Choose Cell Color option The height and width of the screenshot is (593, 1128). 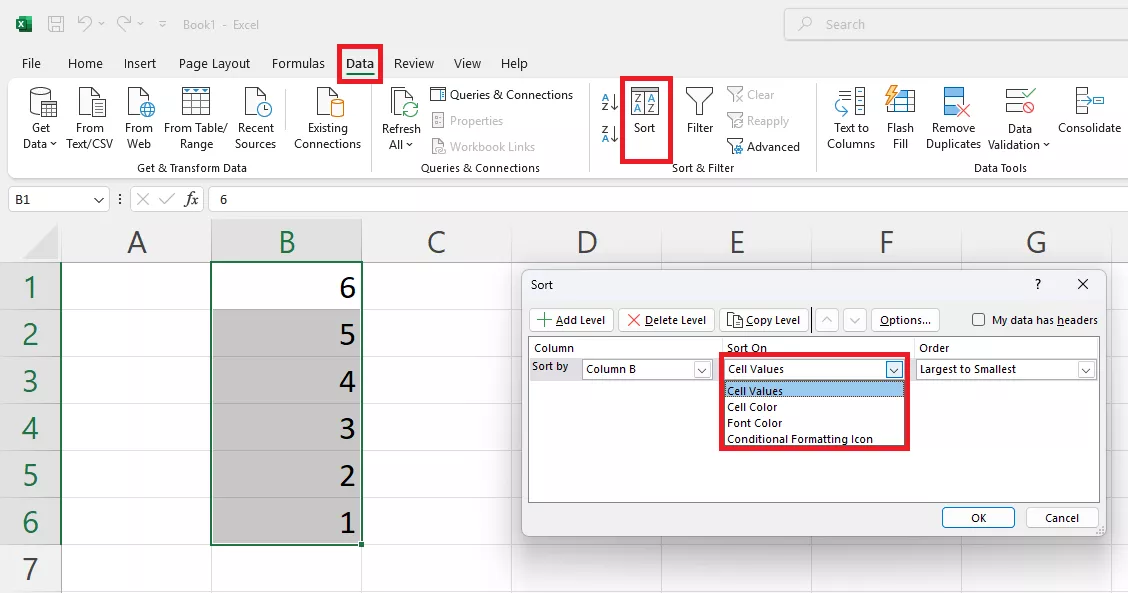(x=814, y=407)
